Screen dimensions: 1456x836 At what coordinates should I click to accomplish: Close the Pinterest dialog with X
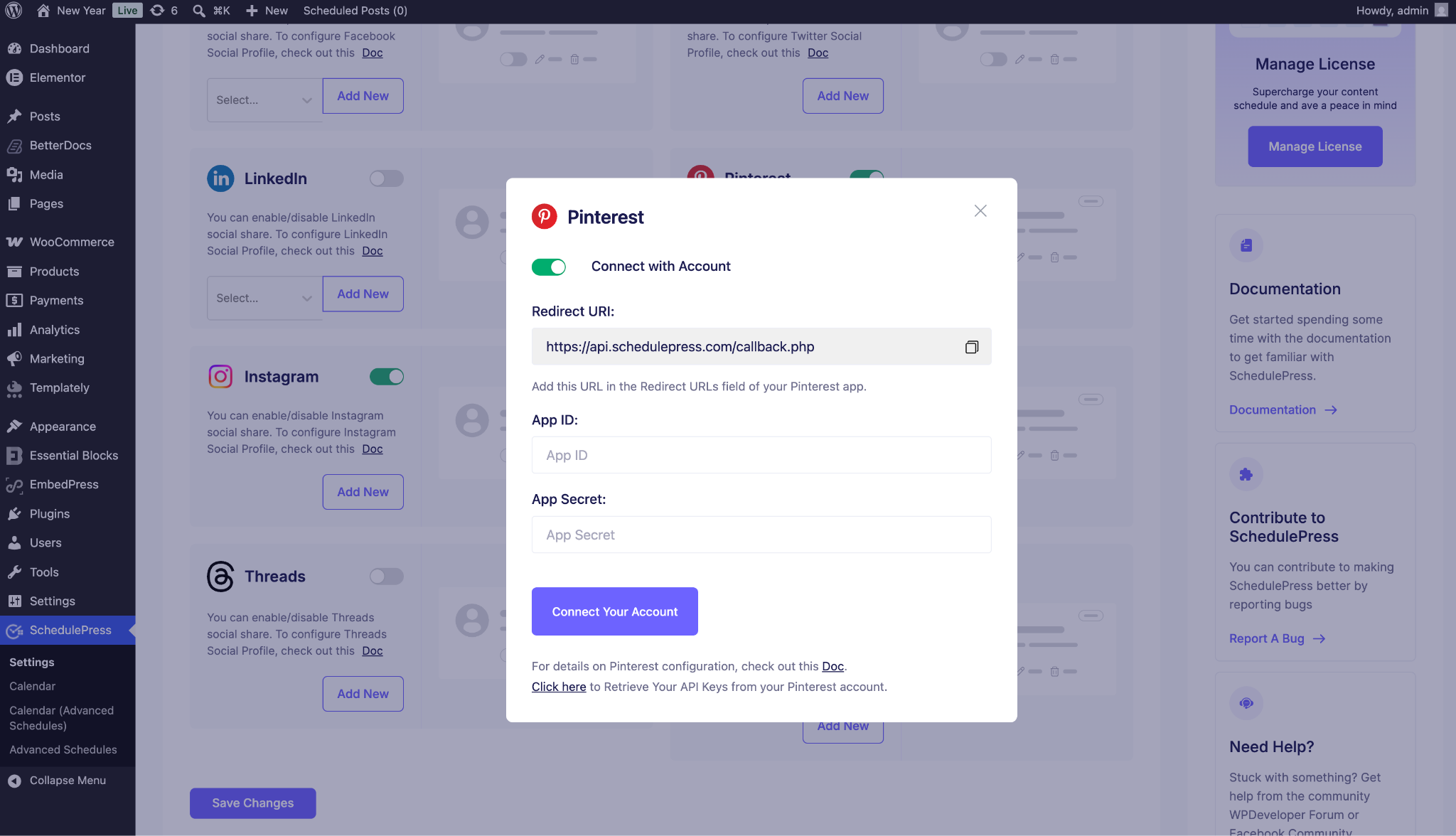click(980, 211)
